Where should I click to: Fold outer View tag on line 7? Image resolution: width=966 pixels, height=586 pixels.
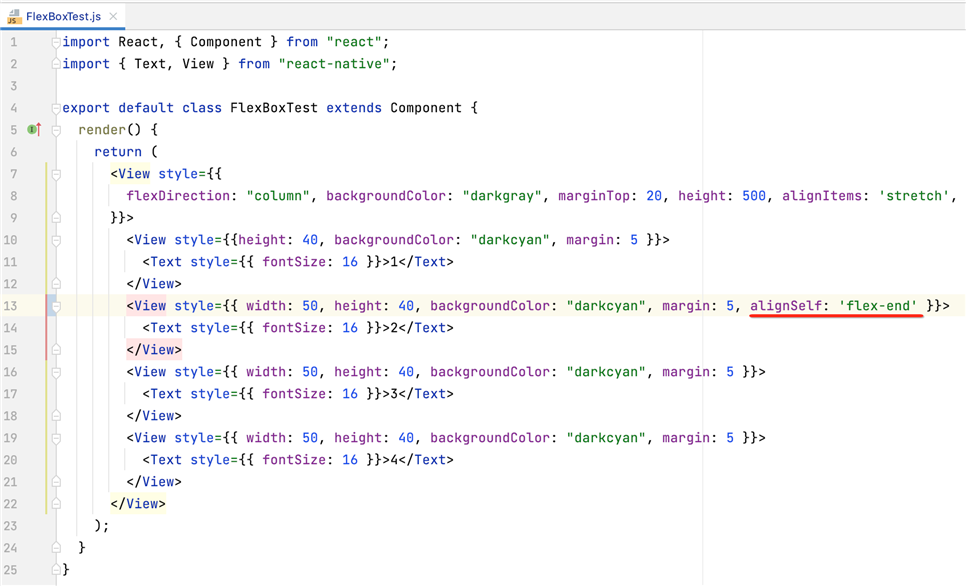[x=56, y=174]
